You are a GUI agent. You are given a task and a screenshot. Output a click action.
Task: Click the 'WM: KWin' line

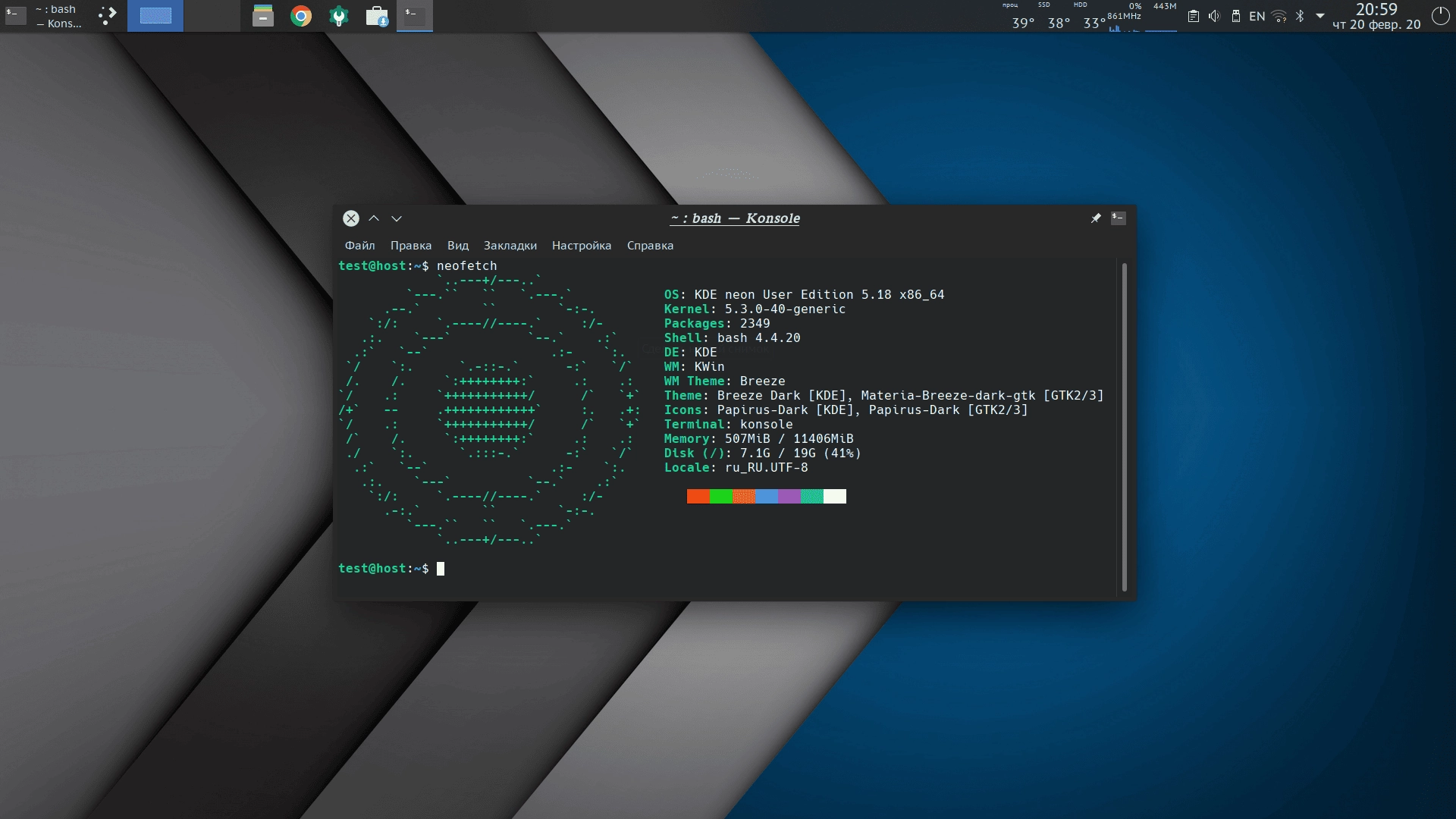click(695, 367)
